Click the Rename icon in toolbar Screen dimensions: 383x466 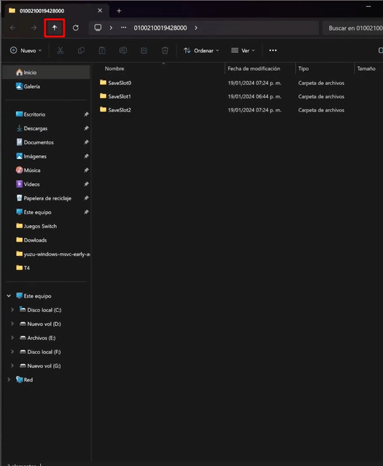pos(123,51)
